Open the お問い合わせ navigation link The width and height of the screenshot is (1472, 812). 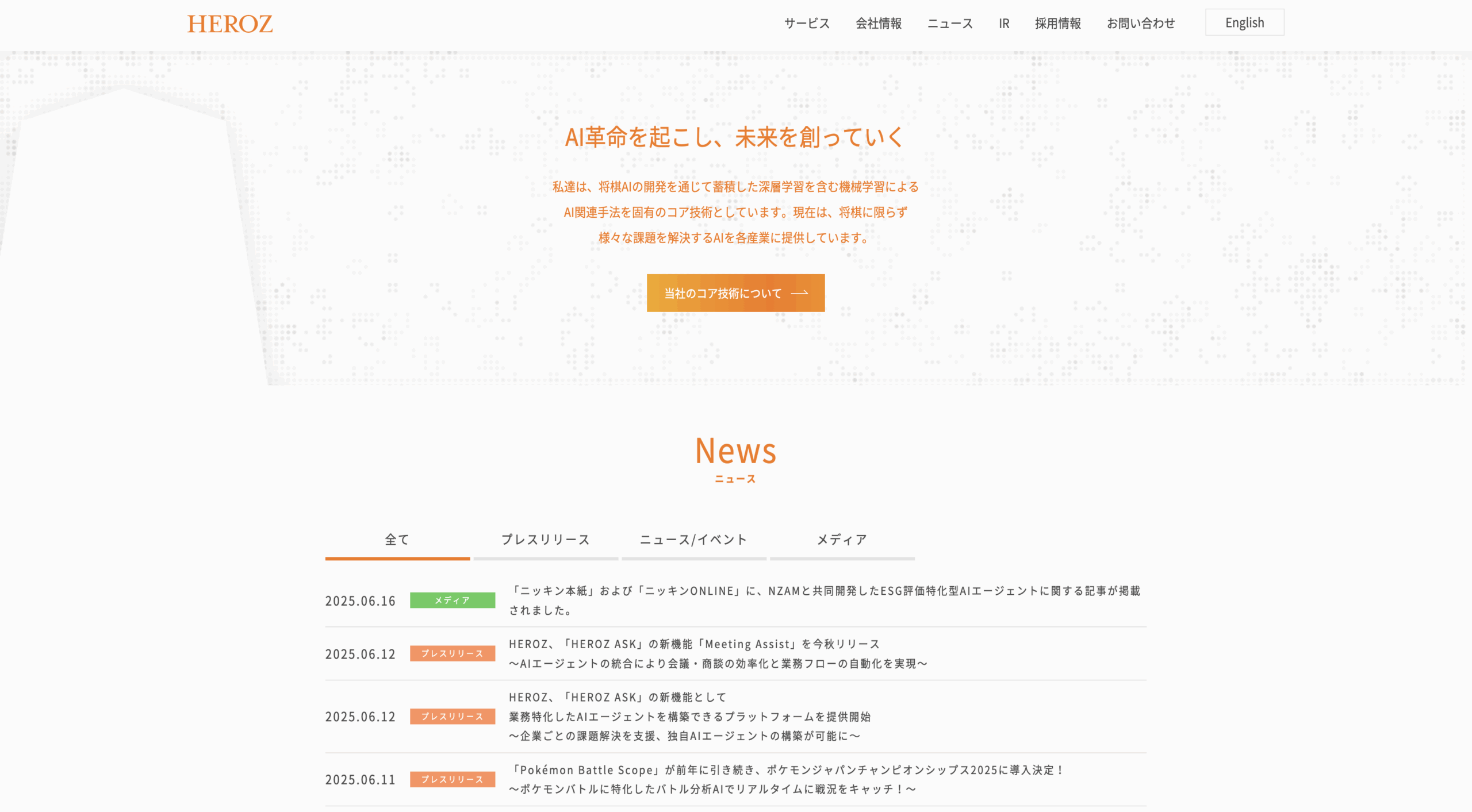tap(1141, 23)
